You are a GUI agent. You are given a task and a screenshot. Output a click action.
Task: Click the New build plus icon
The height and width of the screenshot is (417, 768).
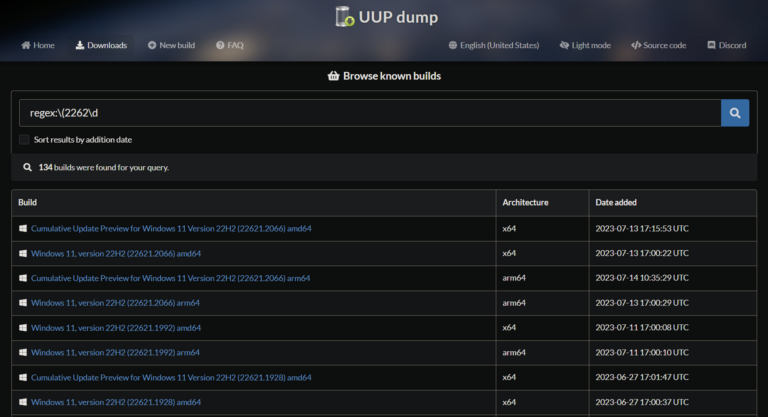[x=152, y=45]
